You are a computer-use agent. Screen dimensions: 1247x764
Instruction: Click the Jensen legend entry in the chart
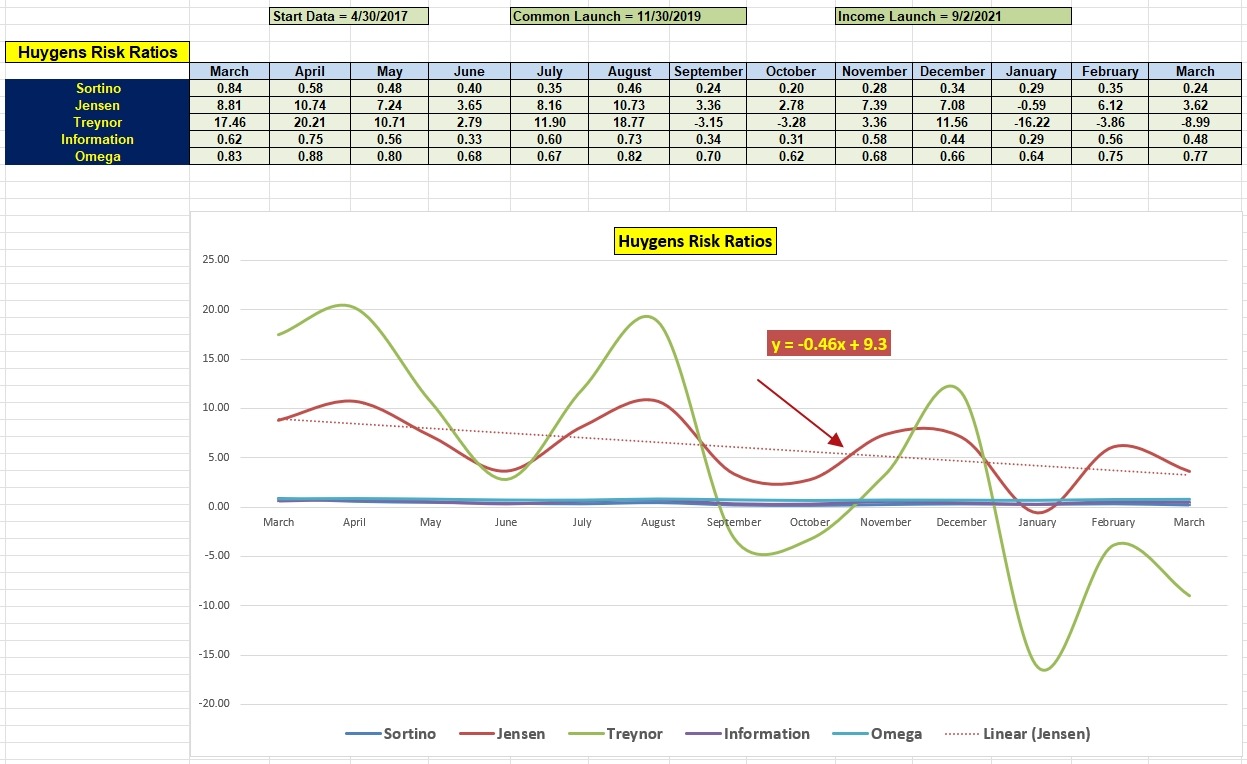[x=503, y=734]
